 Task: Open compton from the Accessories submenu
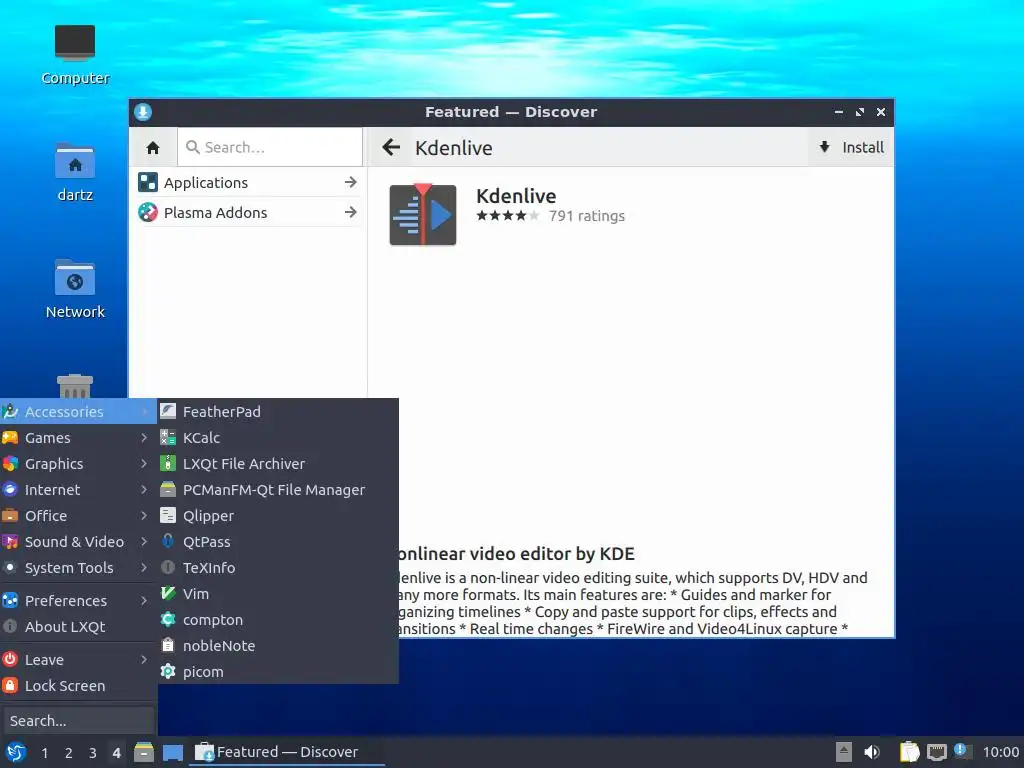point(278,620)
